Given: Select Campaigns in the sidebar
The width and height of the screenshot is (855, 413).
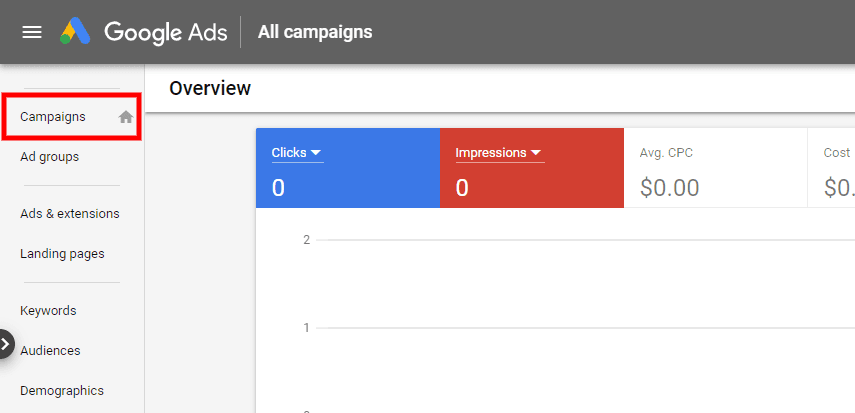Looking at the screenshot, I should coord(53,117).
